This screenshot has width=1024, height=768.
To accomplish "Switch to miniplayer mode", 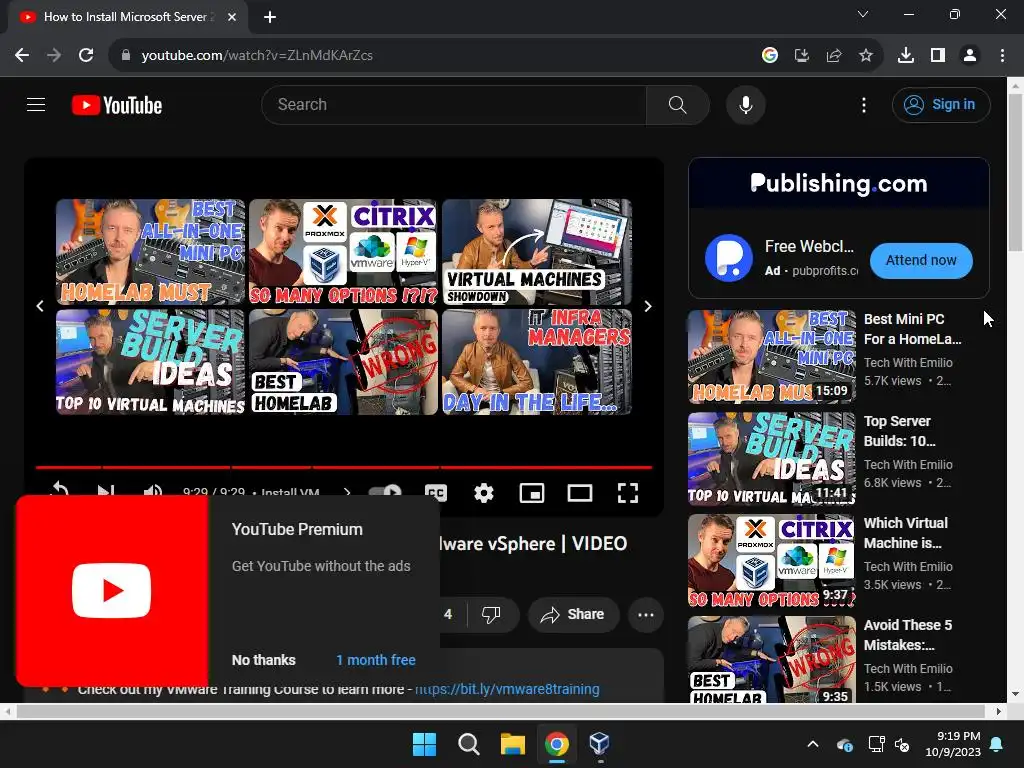I will tap(532, 492).
